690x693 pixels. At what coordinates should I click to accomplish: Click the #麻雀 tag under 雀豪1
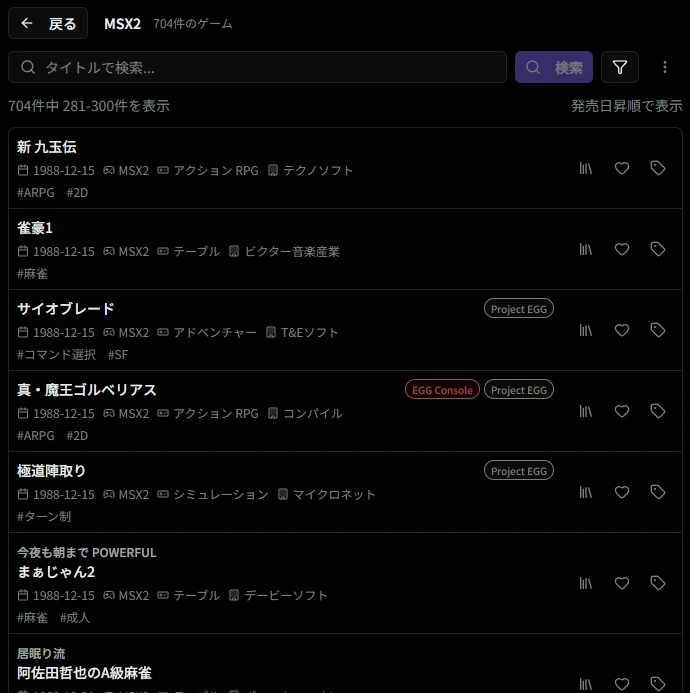[x=32, y=274]
